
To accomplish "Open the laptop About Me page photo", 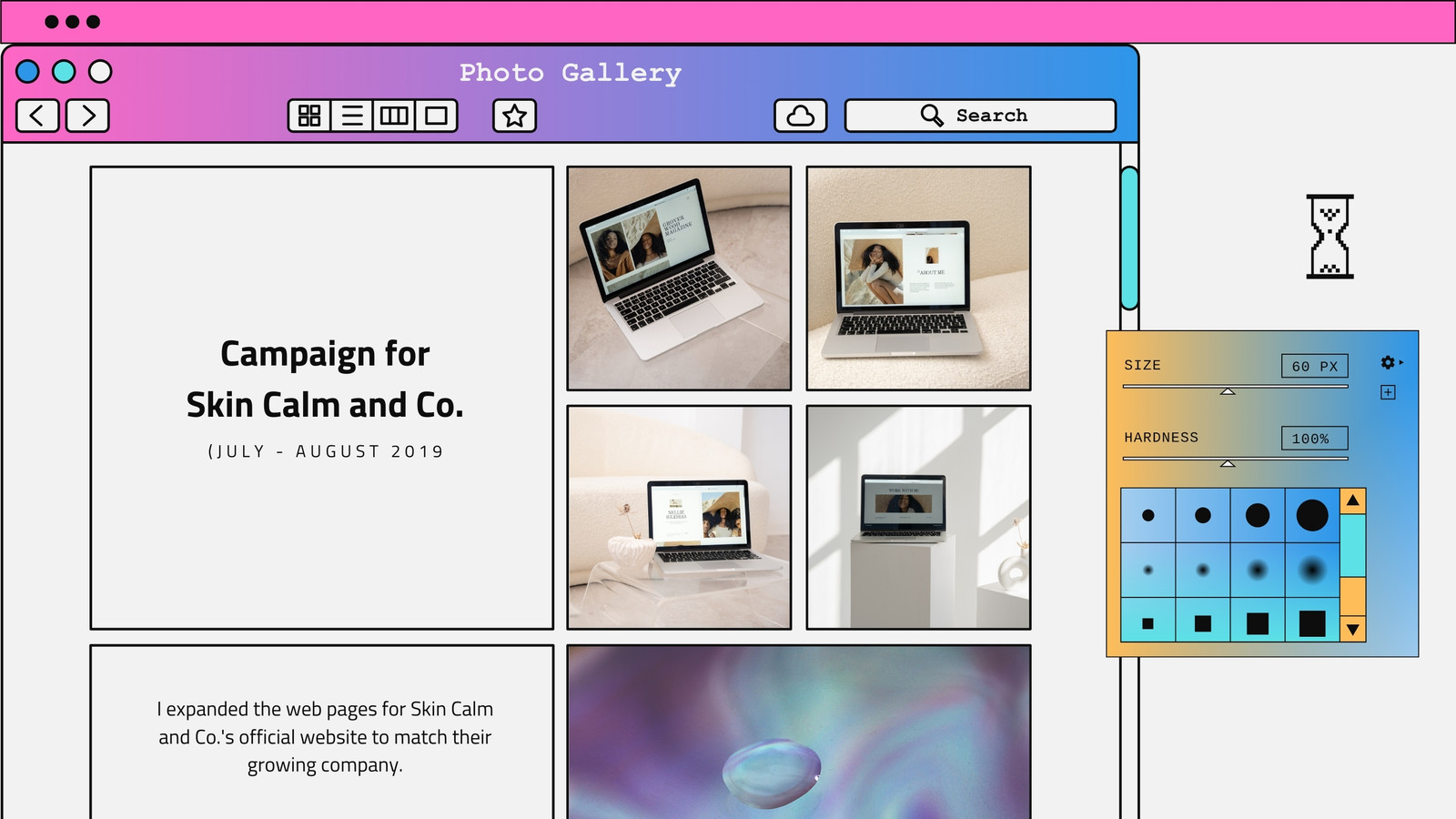I will [919, 278].
